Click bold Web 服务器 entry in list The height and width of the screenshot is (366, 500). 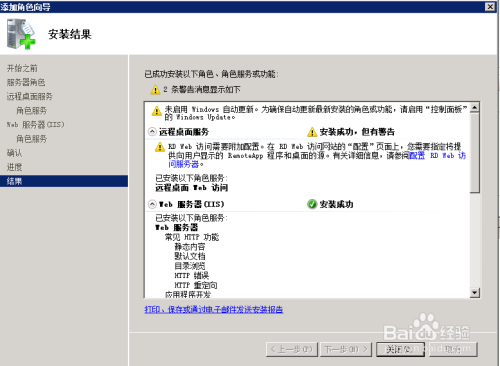[177, 227]
